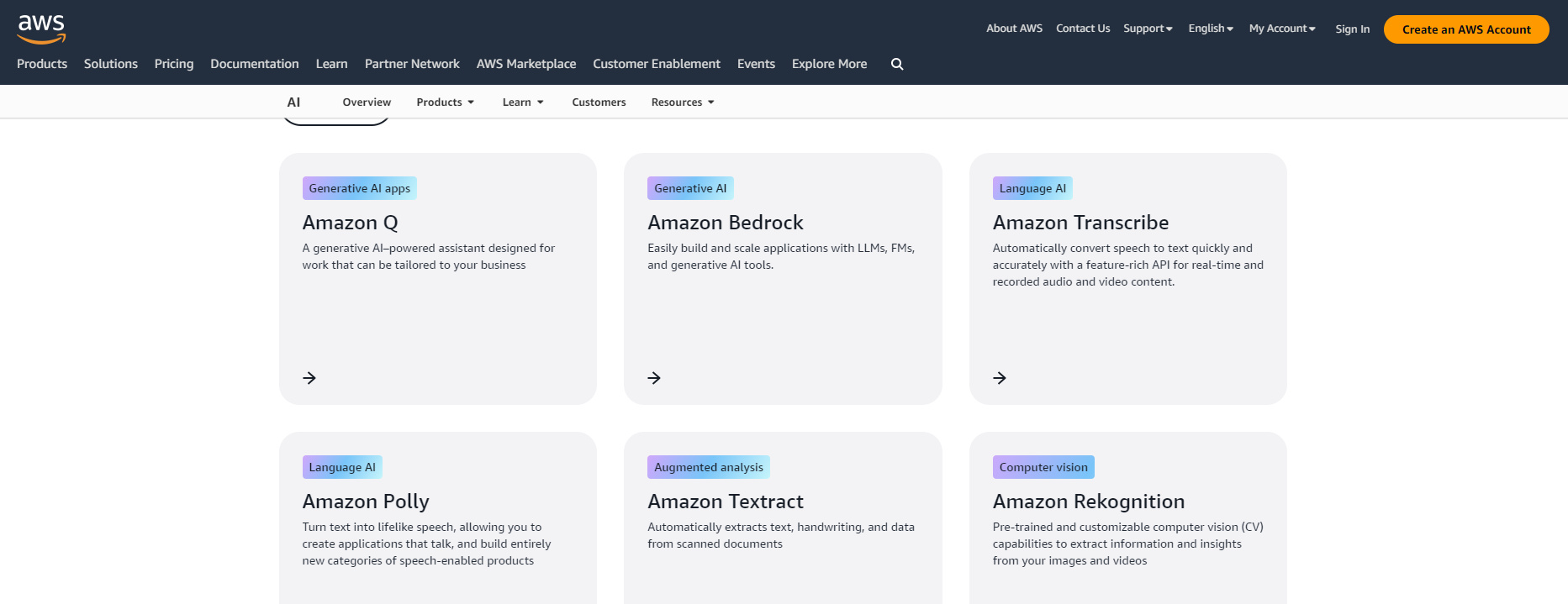The image size is (1568, 604).
Task: Click the AWS logo
Action: click(x=41, y=29)
